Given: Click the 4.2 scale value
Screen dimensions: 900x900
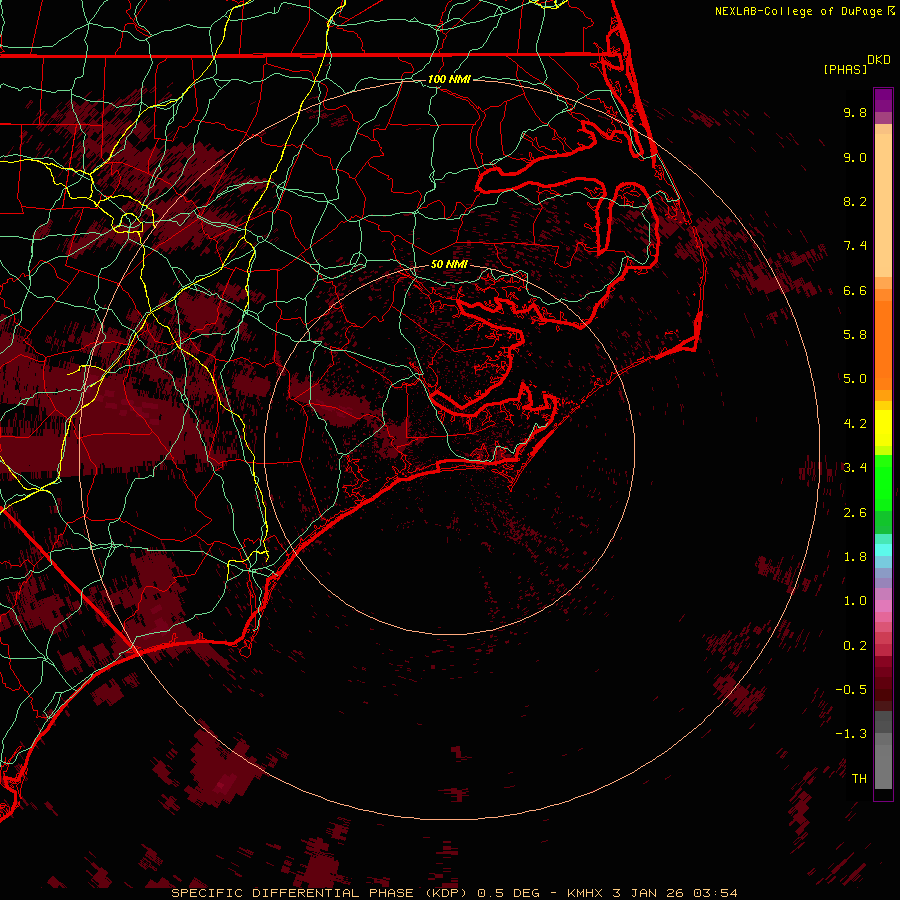Looking at the screenshot, I should (855, 424).
